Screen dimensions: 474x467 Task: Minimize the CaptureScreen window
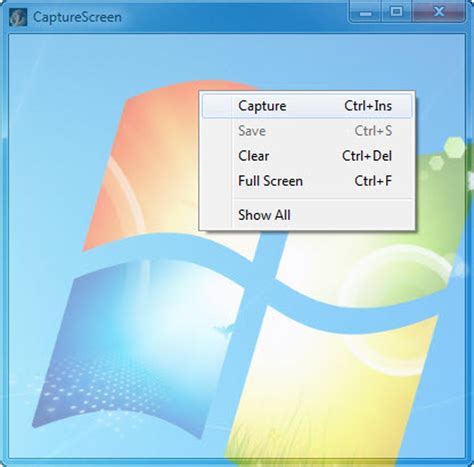(365, 12)
